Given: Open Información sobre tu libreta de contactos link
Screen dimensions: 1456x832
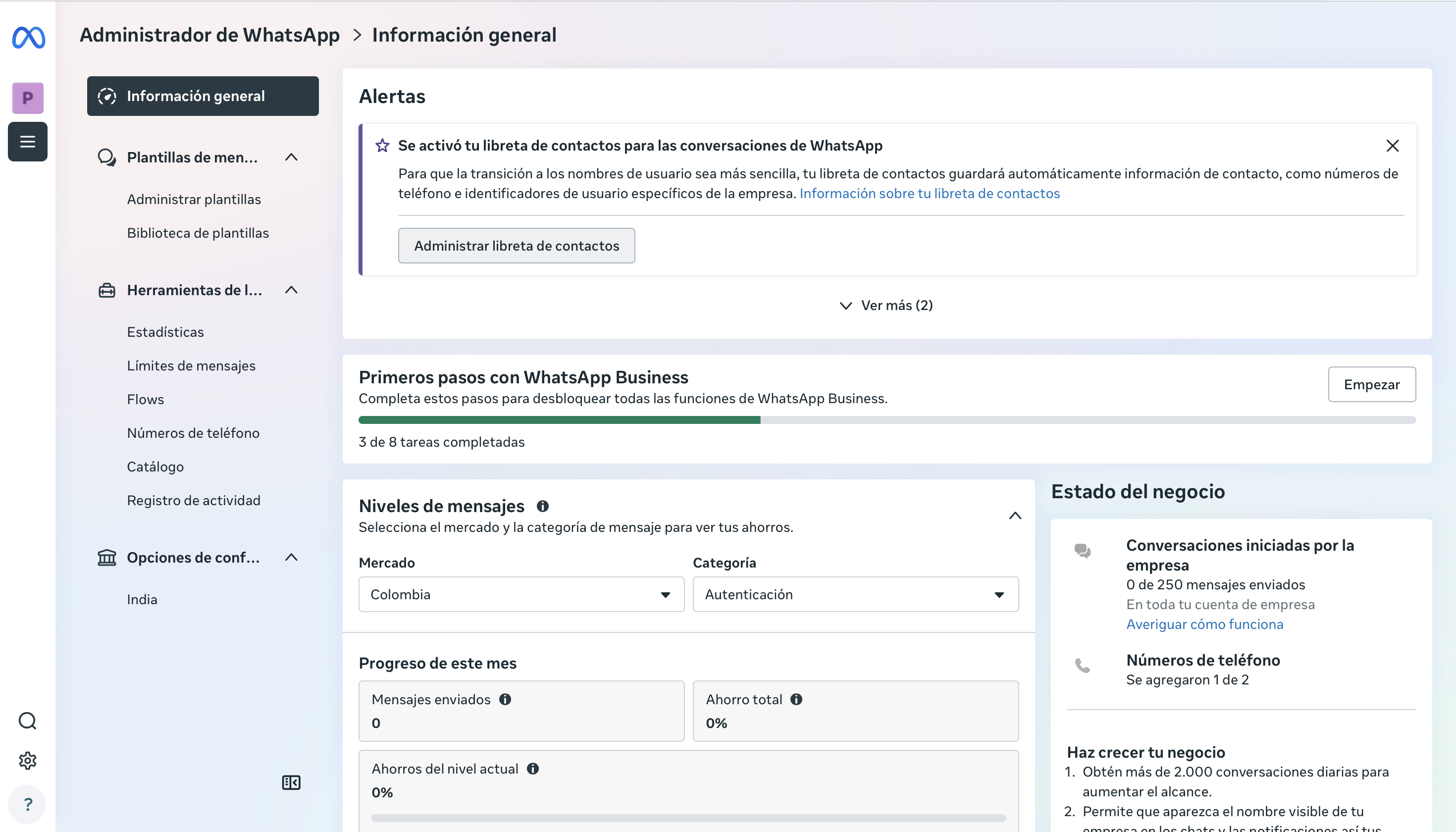Looking at the screenshot, I should tap(929, 193).
